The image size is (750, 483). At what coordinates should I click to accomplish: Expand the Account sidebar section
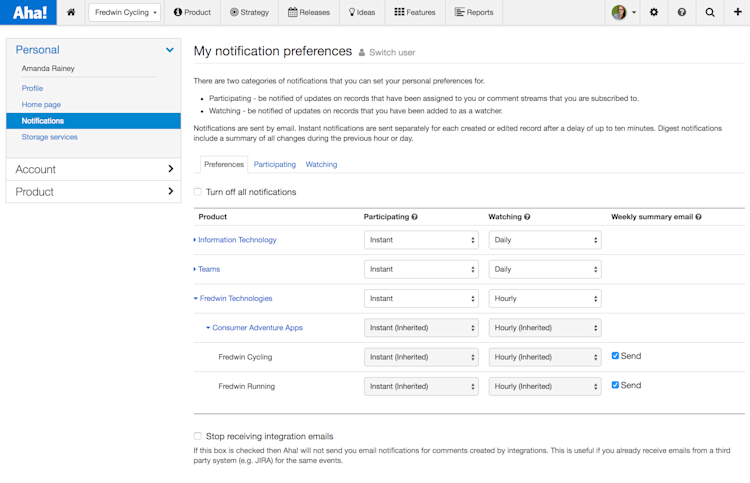93,169
